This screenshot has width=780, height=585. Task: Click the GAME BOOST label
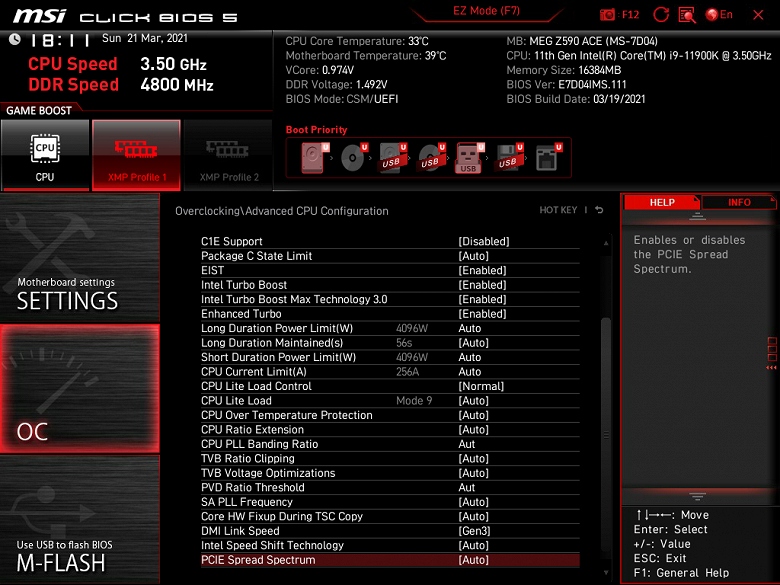tap(38, 110)
